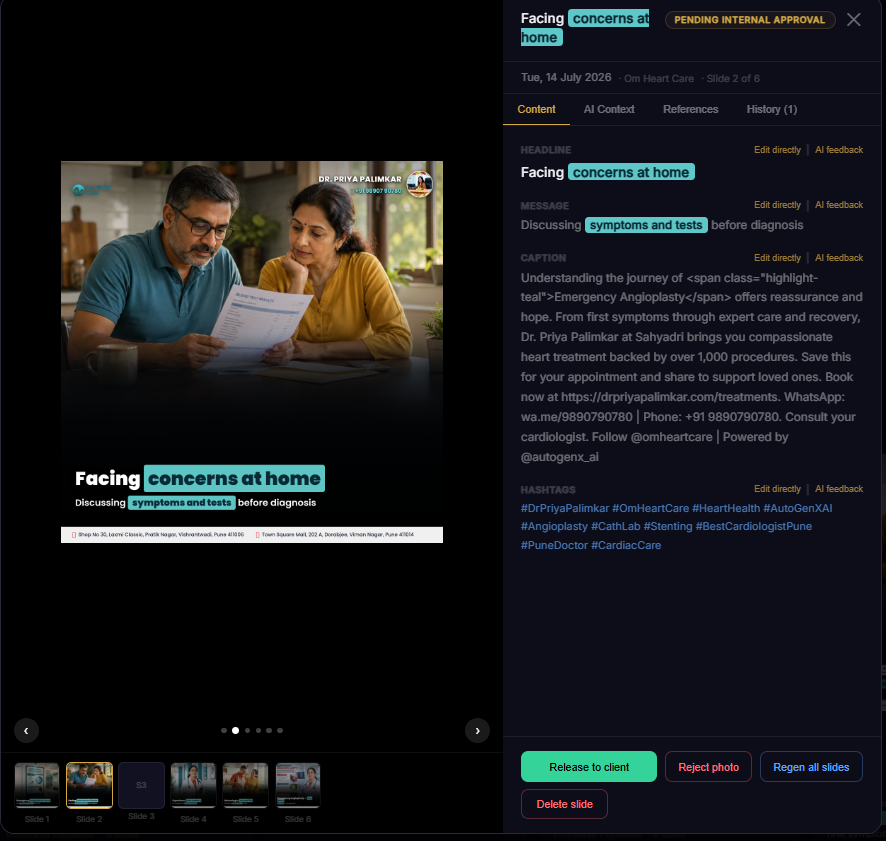The height and width of the screenshot is (841, 886).
Task: Jump to last slide pagination dot
Action: (x=280, y=731)
